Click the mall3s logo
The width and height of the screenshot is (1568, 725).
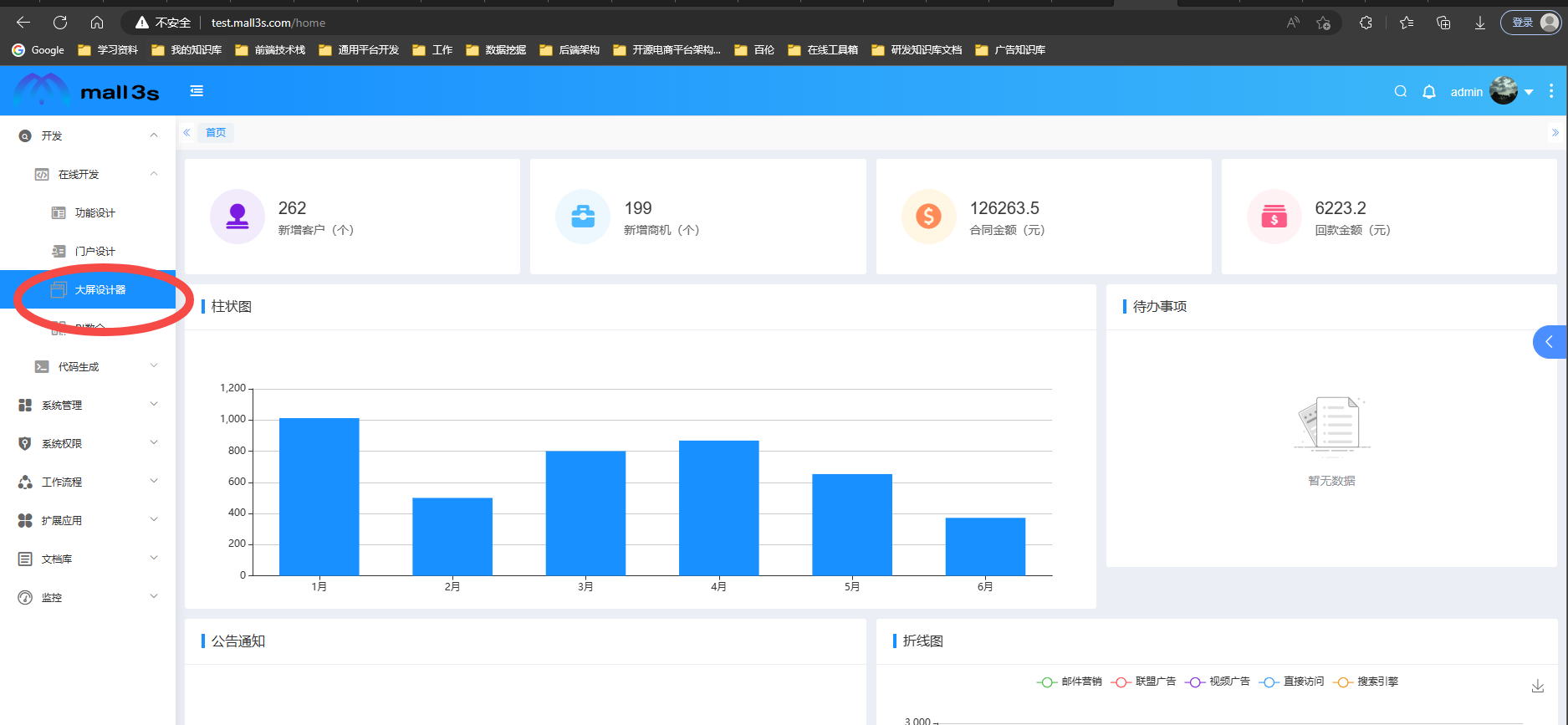[x=87, y=91]
